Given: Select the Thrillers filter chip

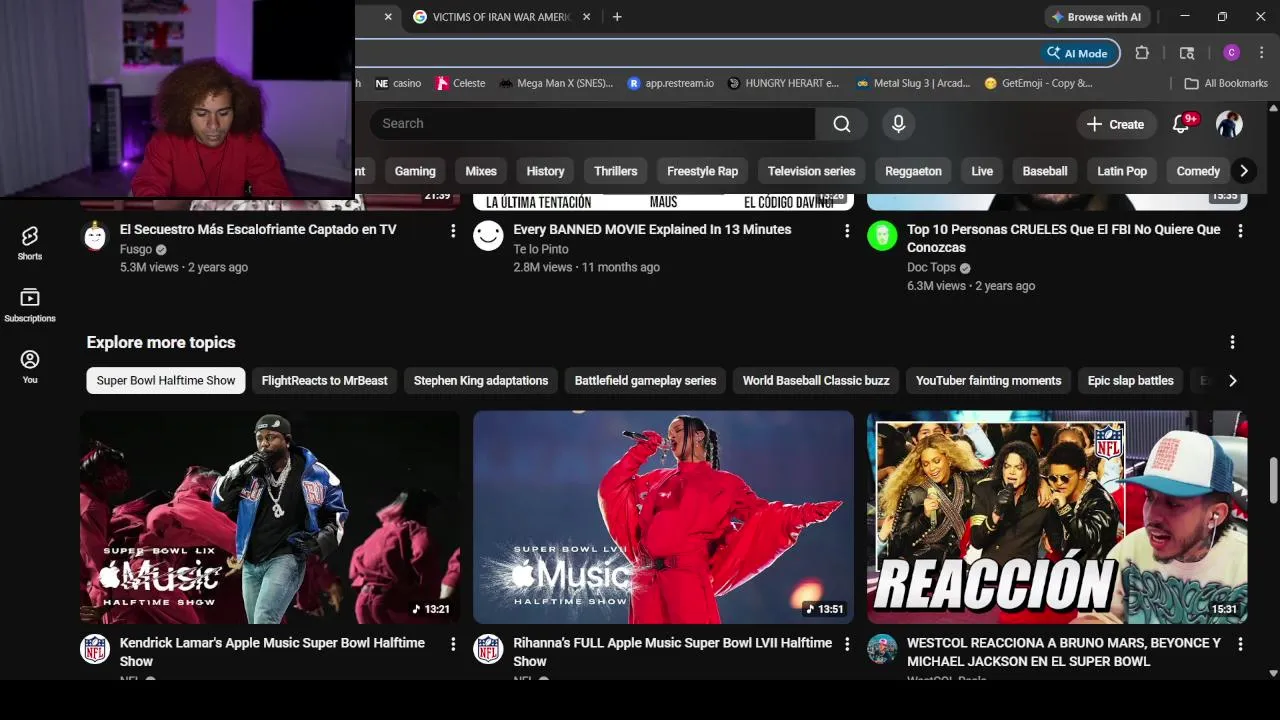Looking at the screenshot, I should tap(616, 171).
